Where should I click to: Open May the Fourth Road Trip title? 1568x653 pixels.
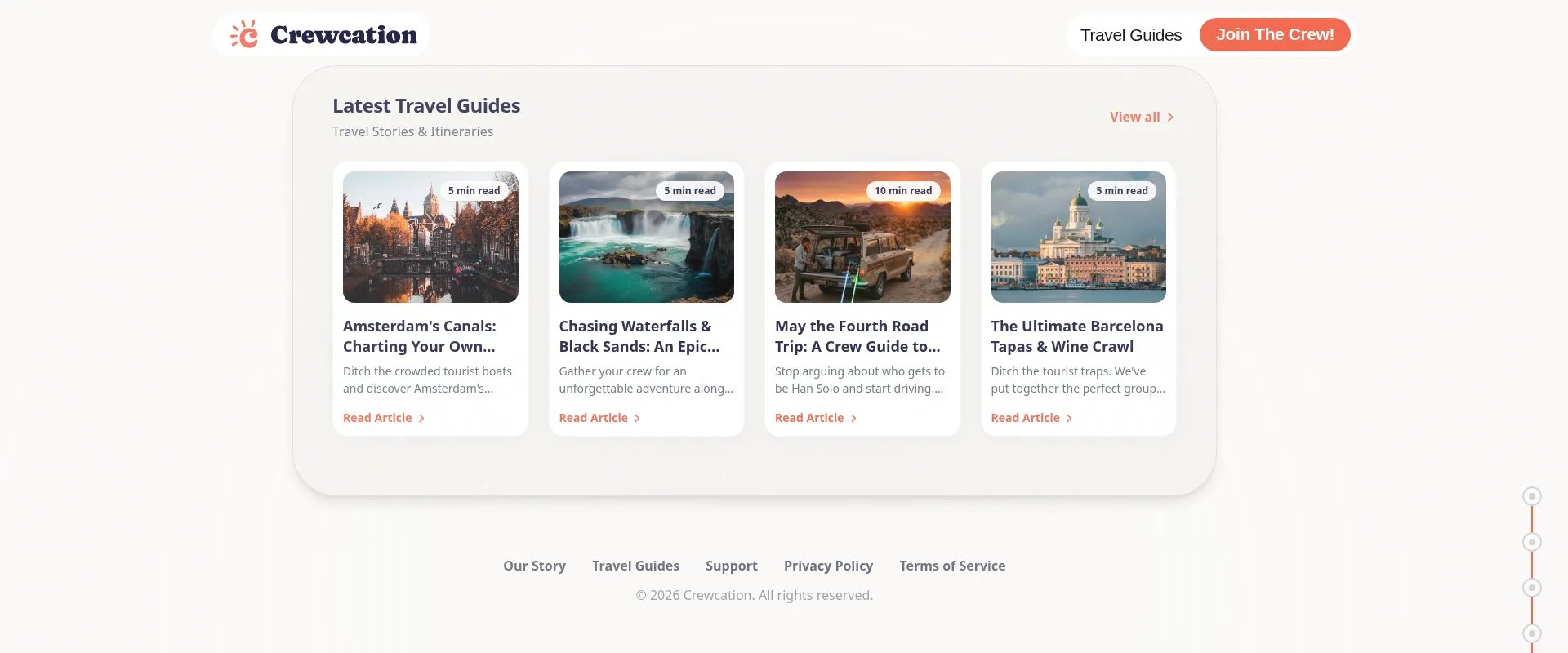[x=857, y=336]
